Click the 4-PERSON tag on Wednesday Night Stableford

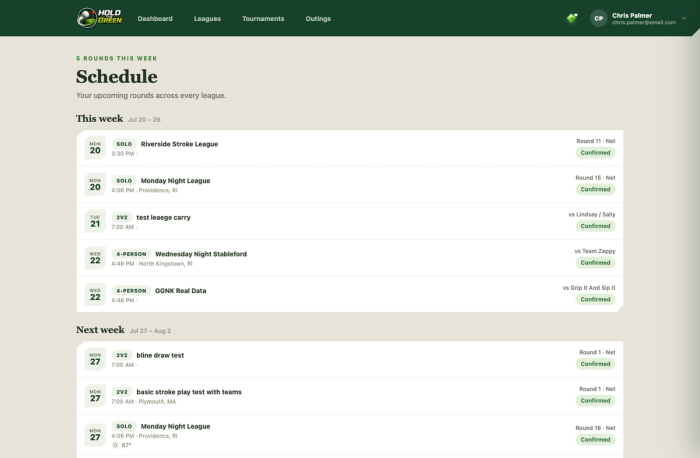coord(131,254)
